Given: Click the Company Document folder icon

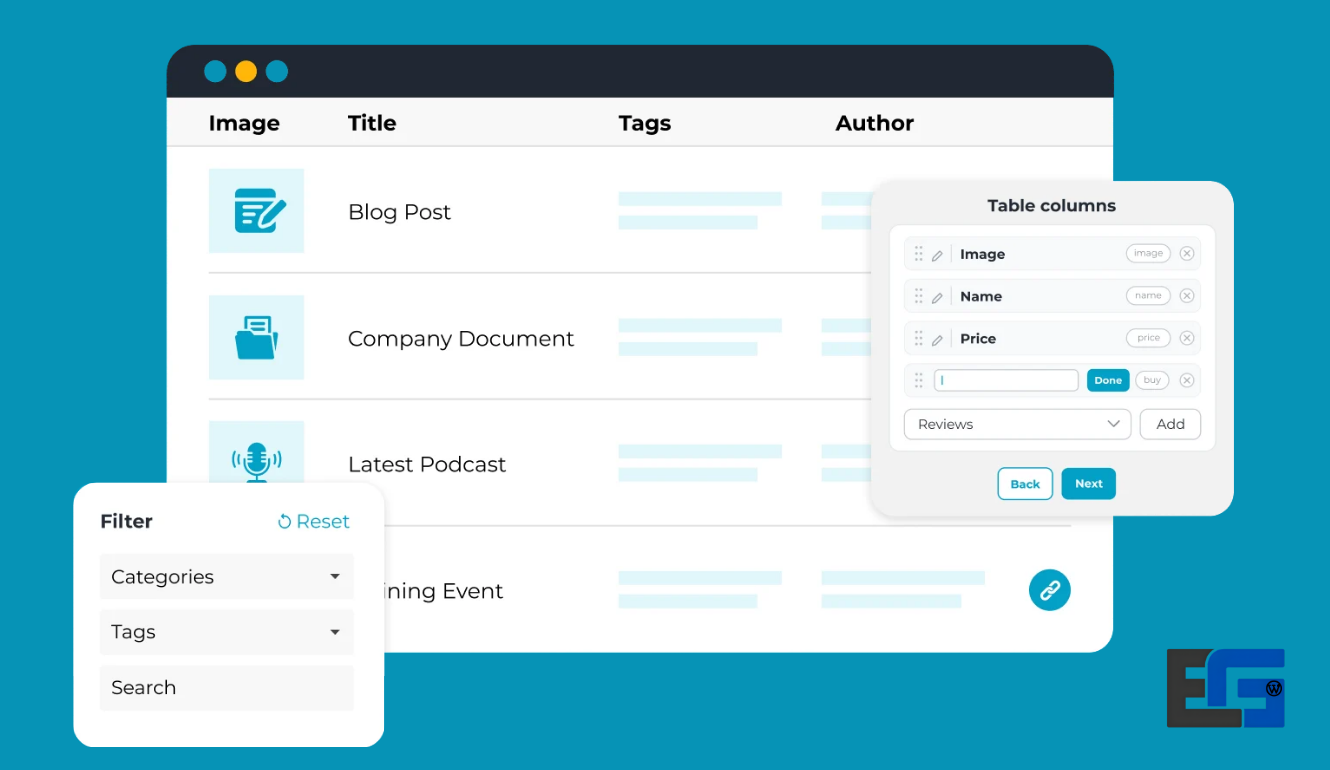Looking at the screenshot, I should (x=256, y=337).
